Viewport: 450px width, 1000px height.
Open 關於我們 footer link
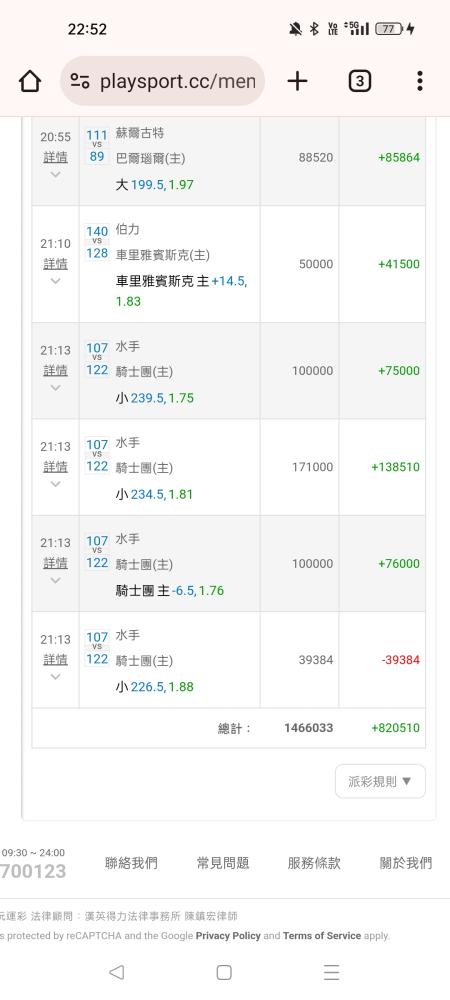pos(406,863)
